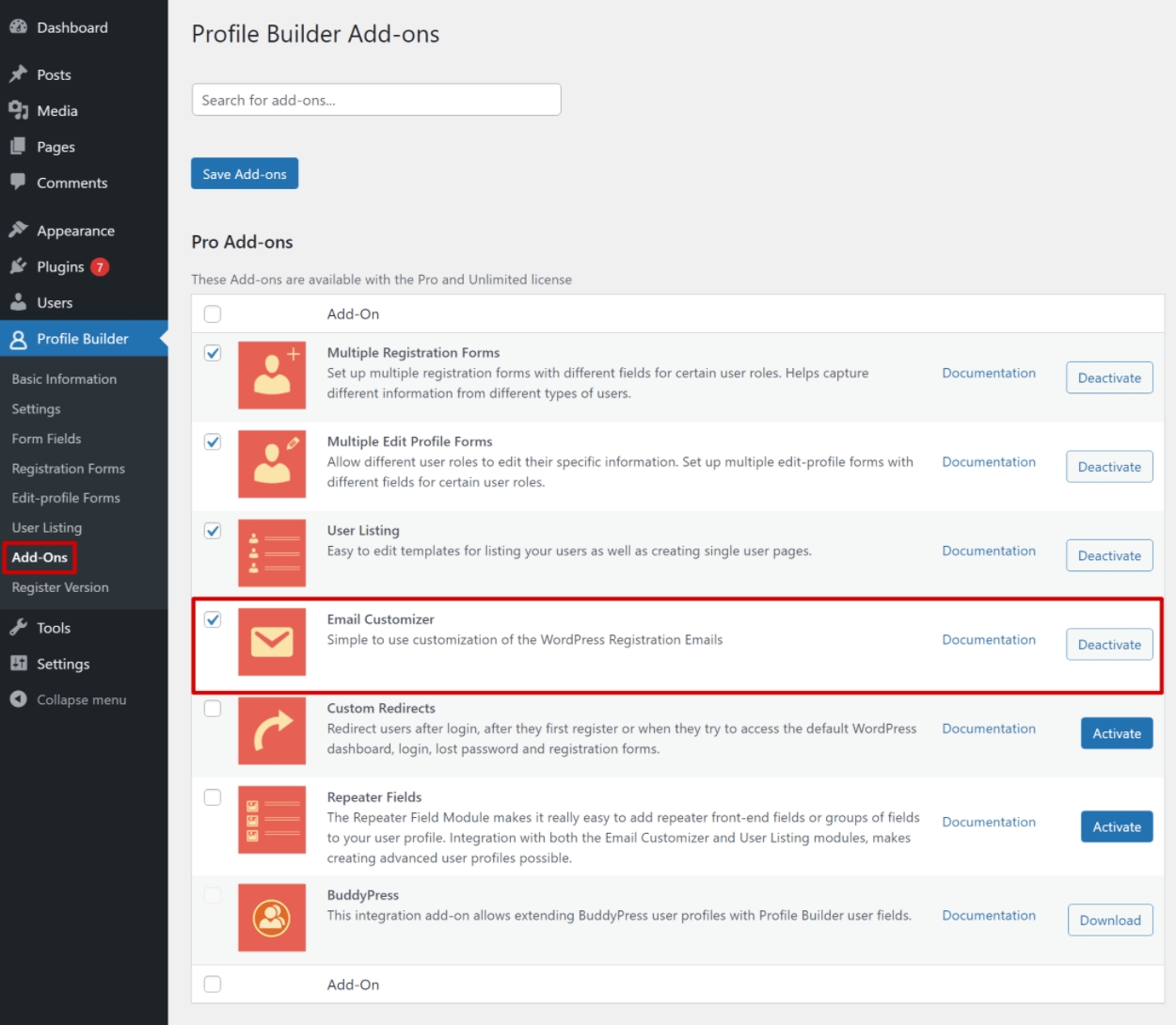Click the Custom Redirects title text
This screenshot has height=1025, width=1176.
tap(381, 708)
